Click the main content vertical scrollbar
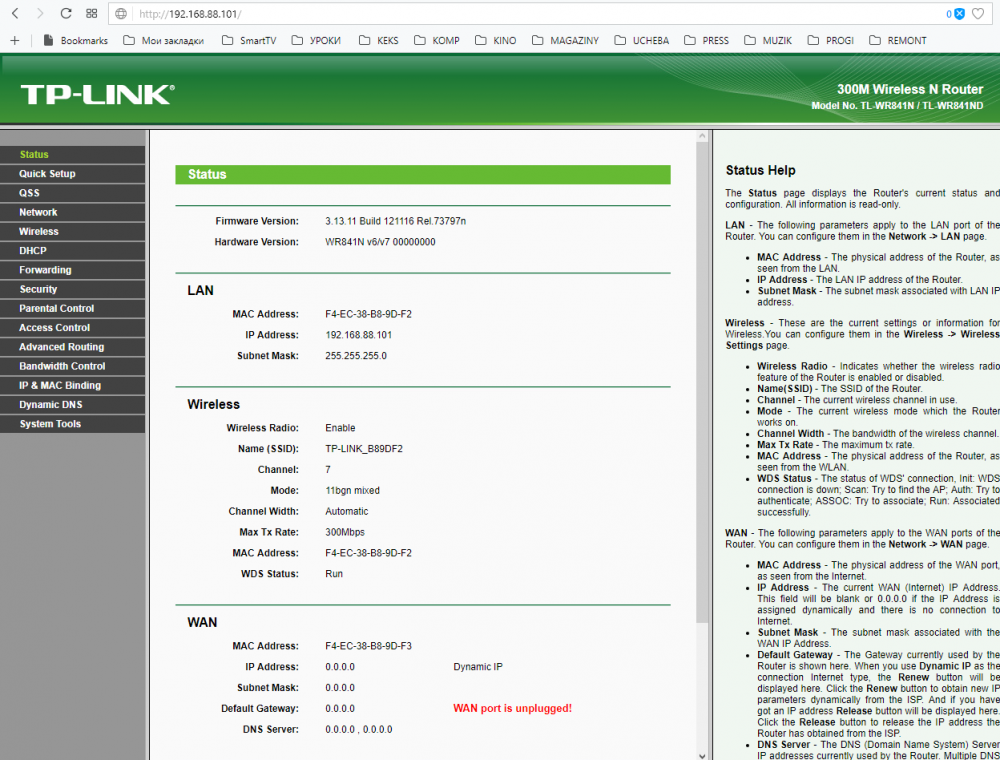 pyautogui.click(x=702, y=400)
